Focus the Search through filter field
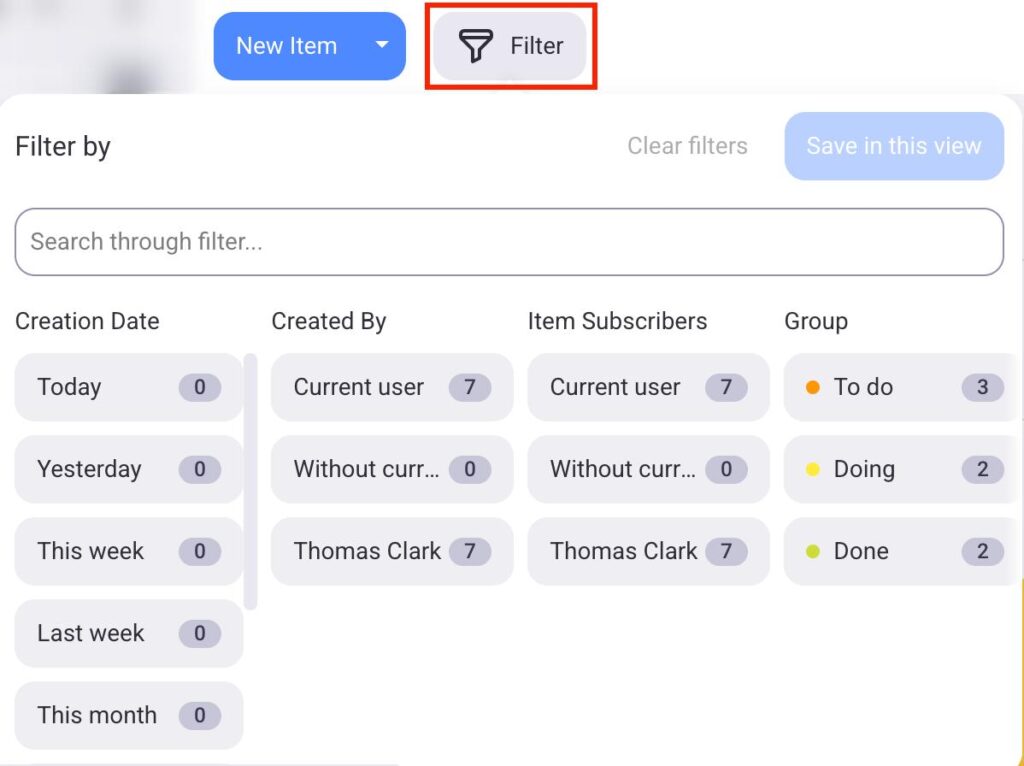1024x766 pixels. tap(509, 242)
